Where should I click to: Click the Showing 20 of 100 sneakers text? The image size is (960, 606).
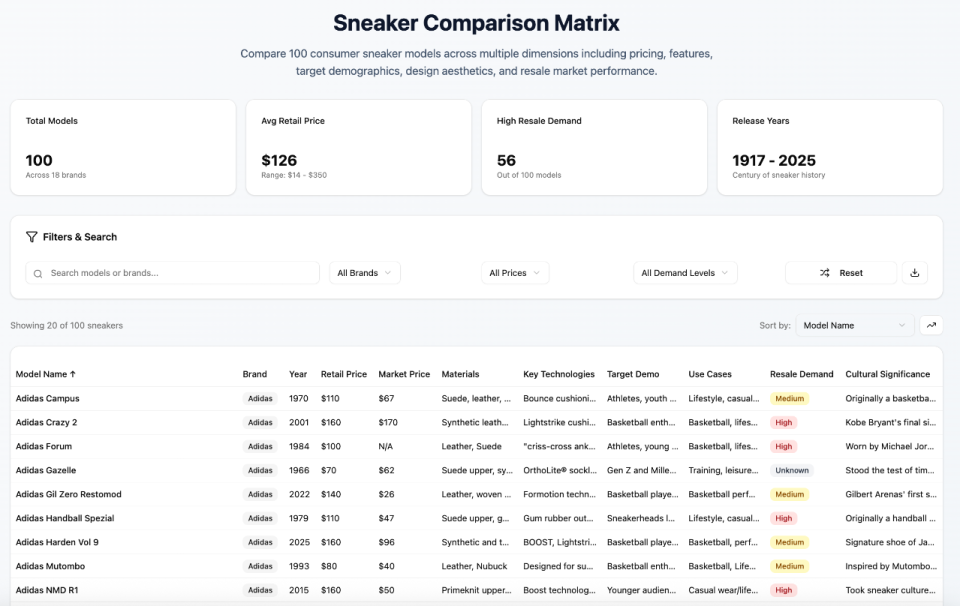tap(66, 326)
